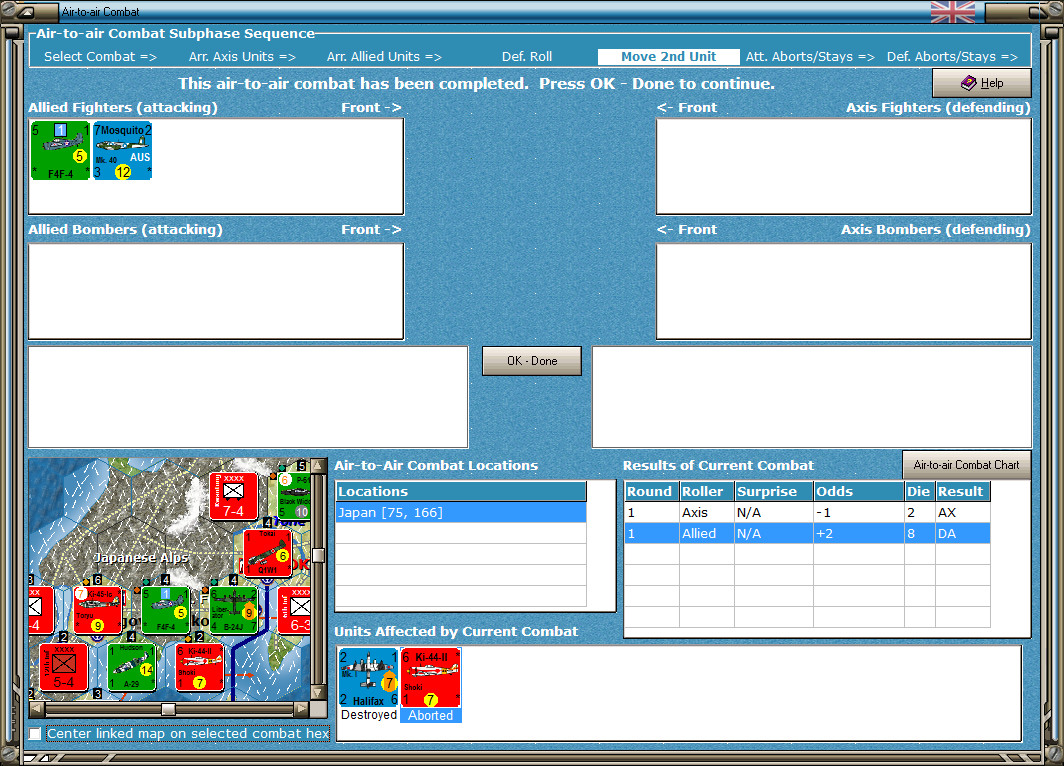The image size is (1064, 766).
Task: Go to Att. Aborts/Stays subphase
Action: (810, 57)
